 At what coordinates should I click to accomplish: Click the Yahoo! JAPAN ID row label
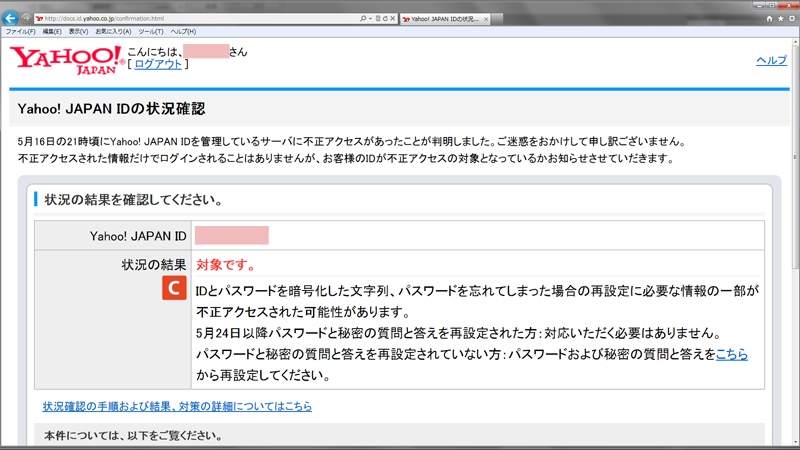[x=138, y=236]
